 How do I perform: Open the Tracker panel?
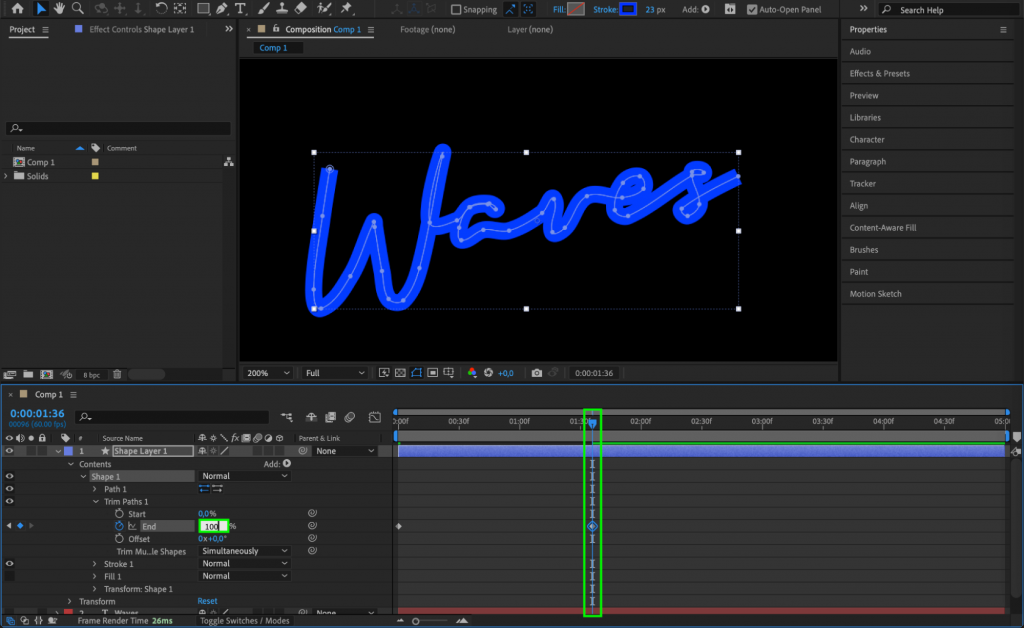866,183
